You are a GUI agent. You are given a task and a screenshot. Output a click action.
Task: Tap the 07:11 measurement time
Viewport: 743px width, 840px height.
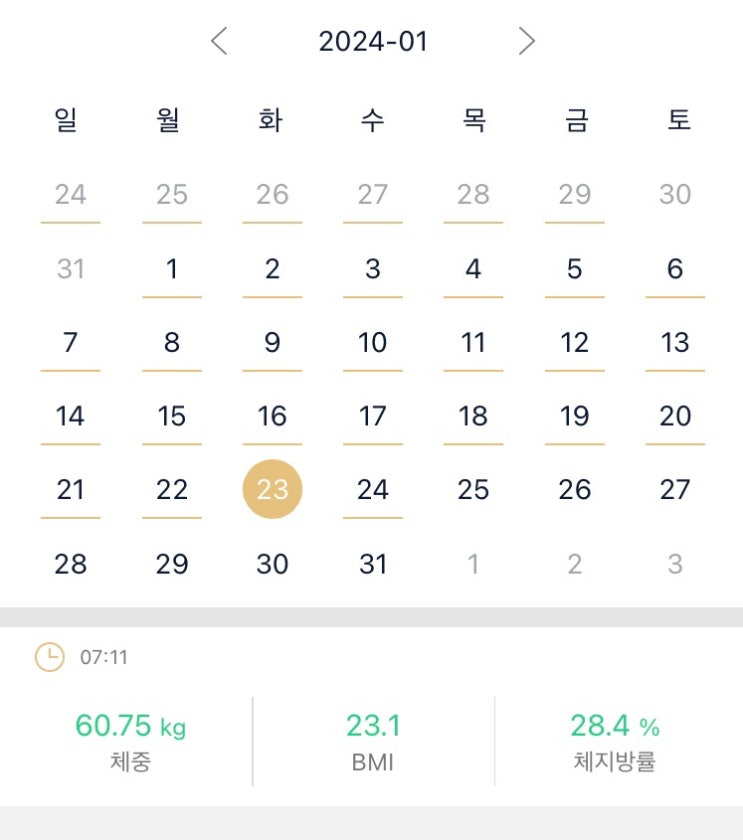click(x=104, y=658)
